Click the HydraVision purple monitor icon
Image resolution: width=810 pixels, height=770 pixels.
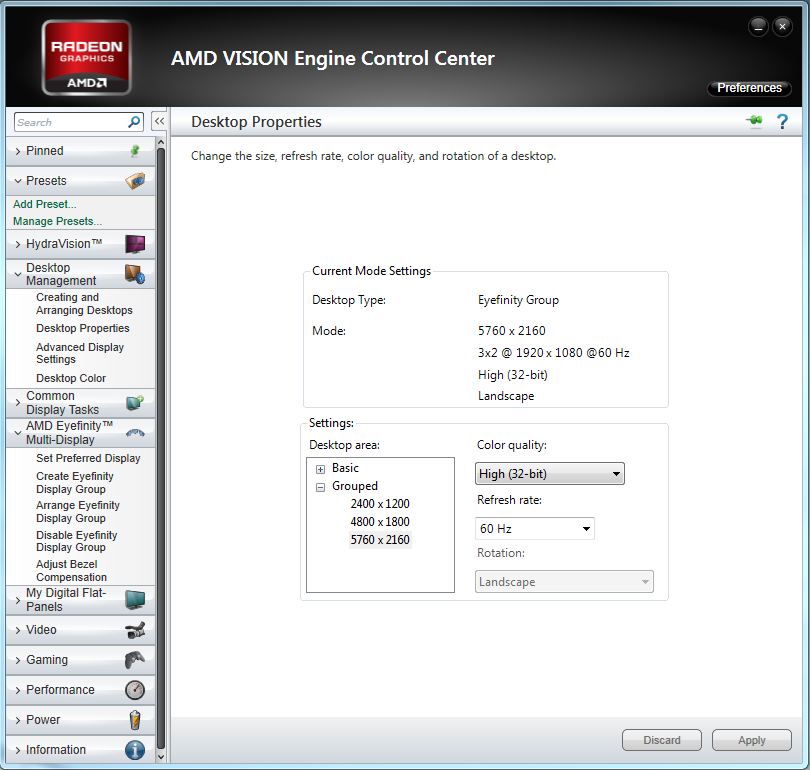point(135,244)
